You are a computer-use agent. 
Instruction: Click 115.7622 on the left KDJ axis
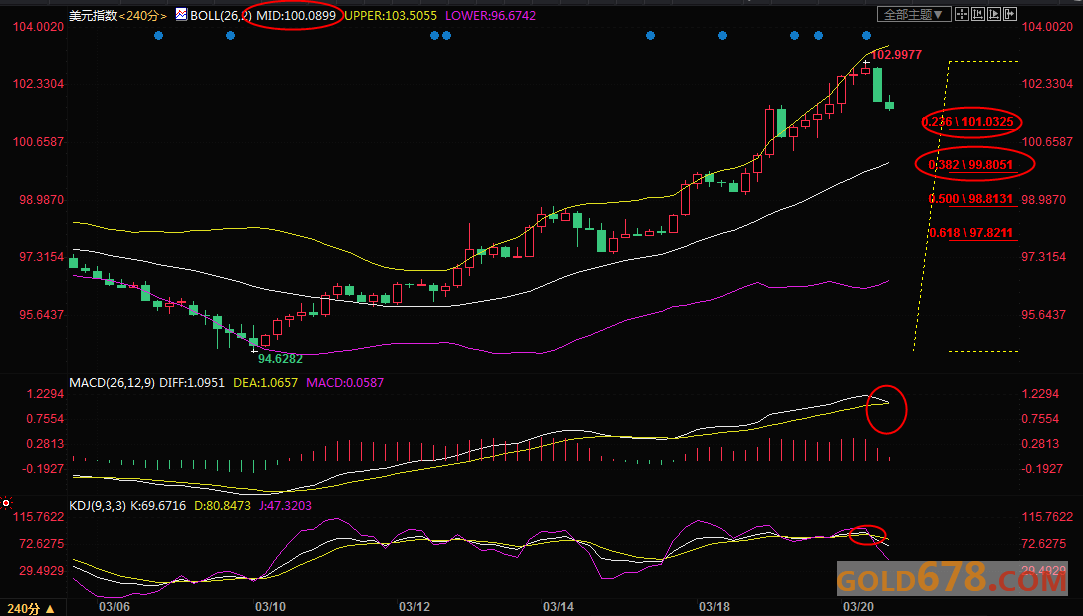coord(39,517)
